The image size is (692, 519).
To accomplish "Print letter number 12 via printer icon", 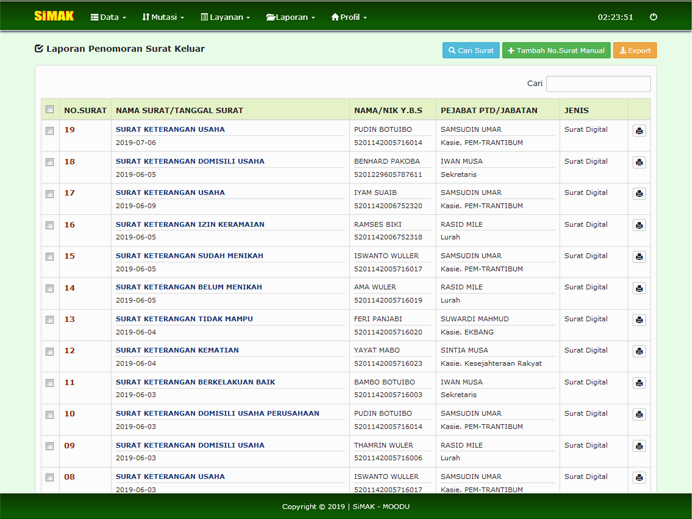I will 639,351.
